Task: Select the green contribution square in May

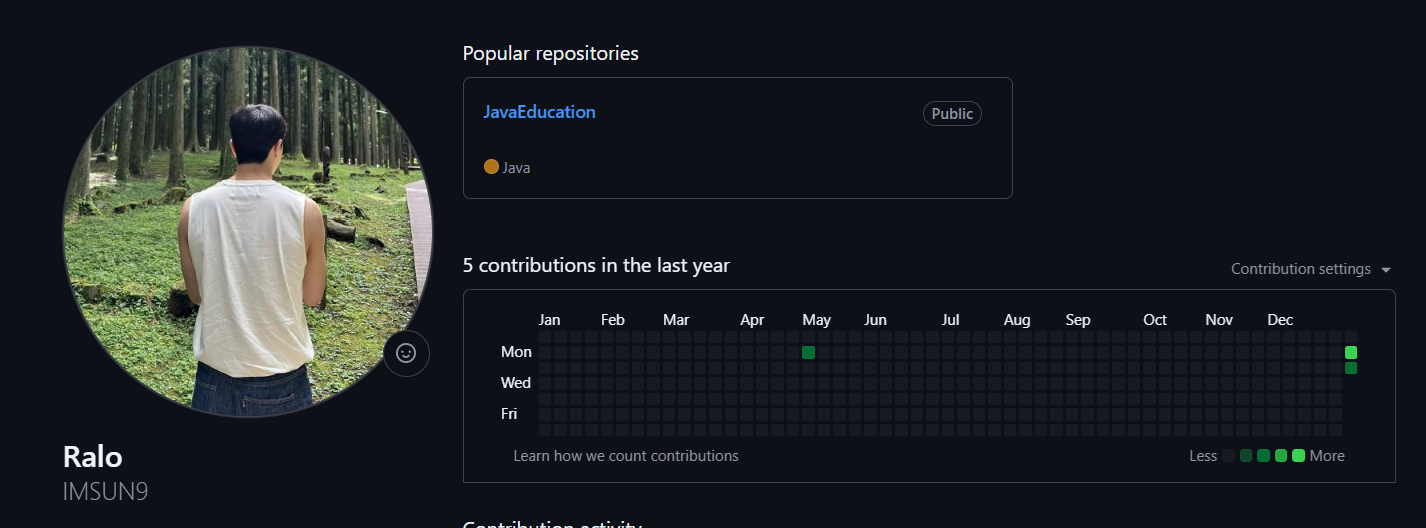Action: [808, 353]
